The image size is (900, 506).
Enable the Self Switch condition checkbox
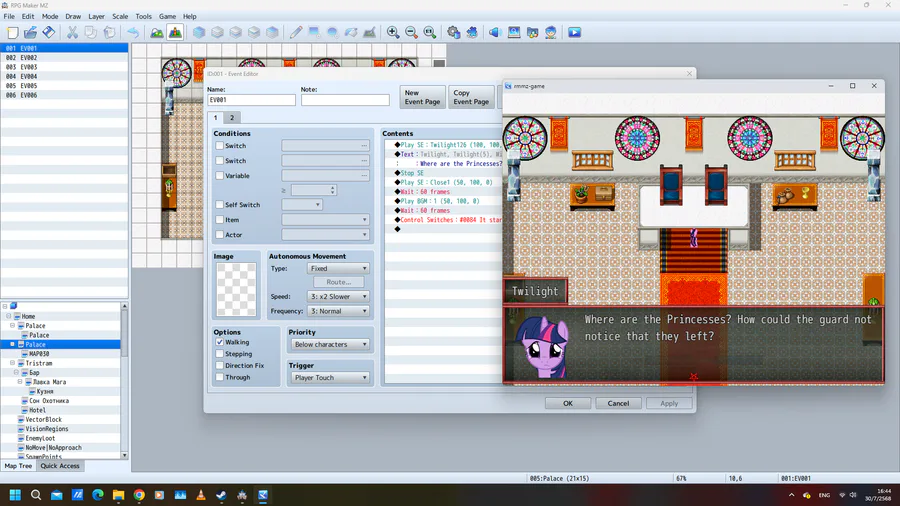tap(219, 204)
